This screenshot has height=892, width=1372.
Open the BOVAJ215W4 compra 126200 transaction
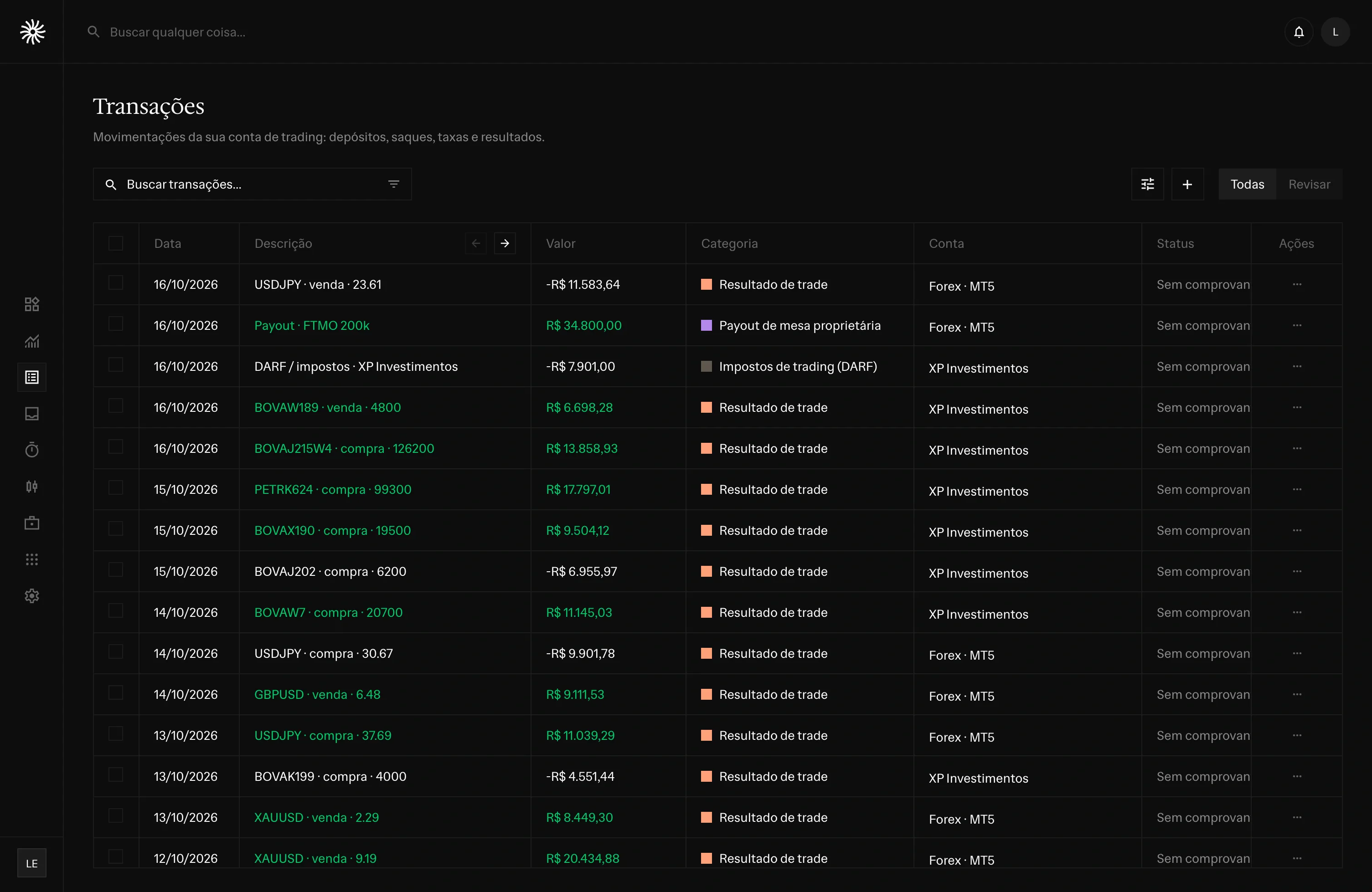click(344, 448)
